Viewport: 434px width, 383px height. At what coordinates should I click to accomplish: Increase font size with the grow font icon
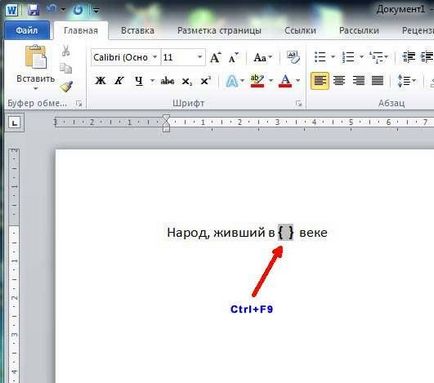click(216, 58)
